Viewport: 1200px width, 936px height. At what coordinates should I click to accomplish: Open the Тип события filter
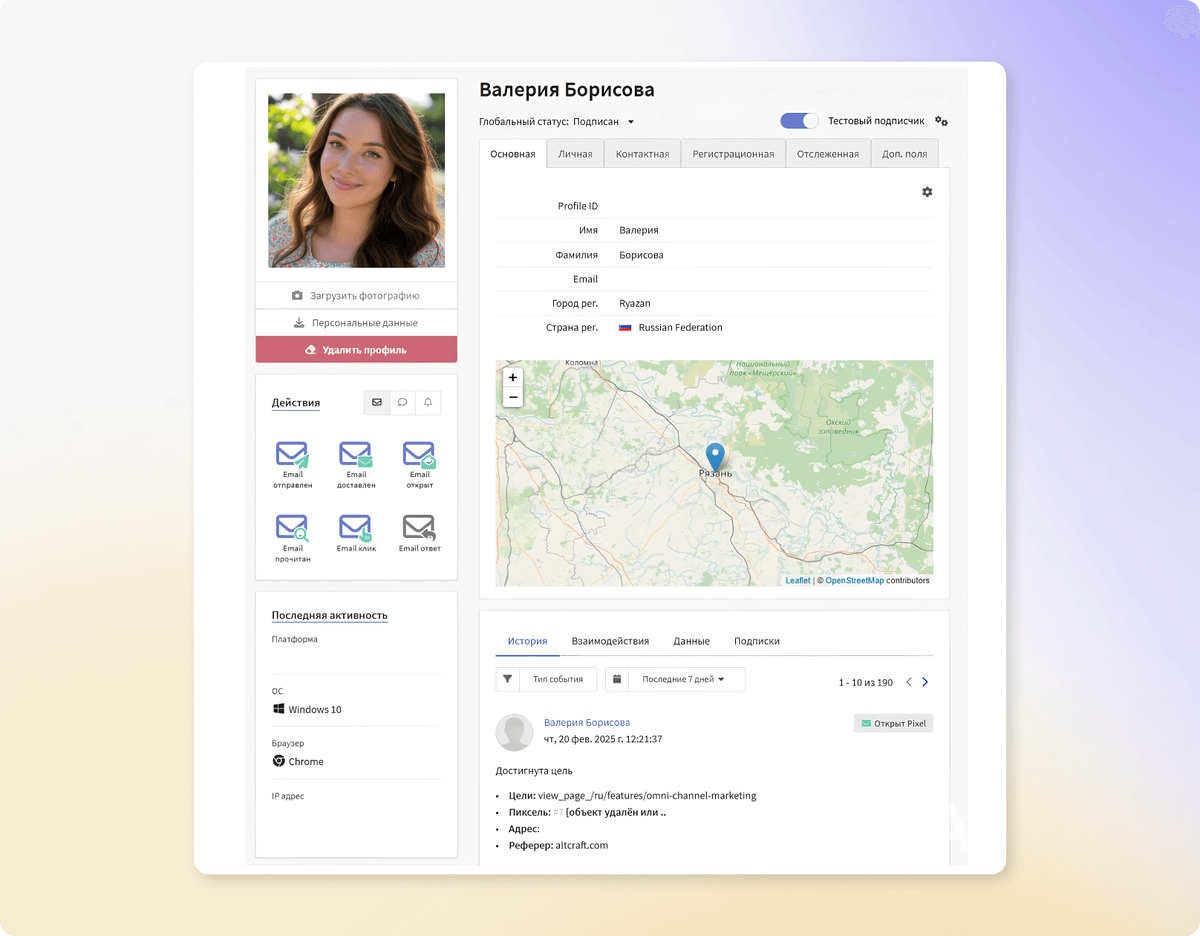[546, 679]
